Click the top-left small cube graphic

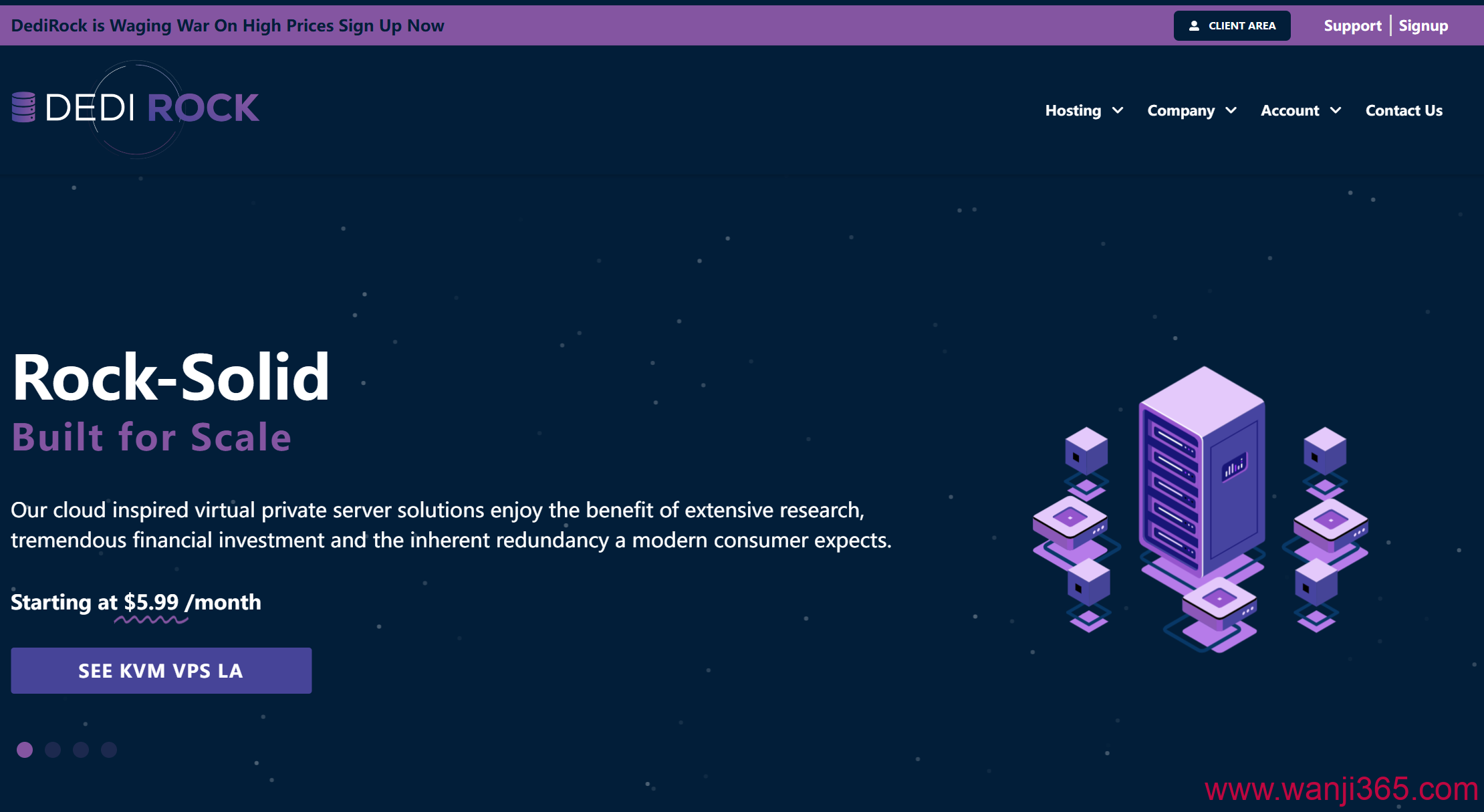1086,450
